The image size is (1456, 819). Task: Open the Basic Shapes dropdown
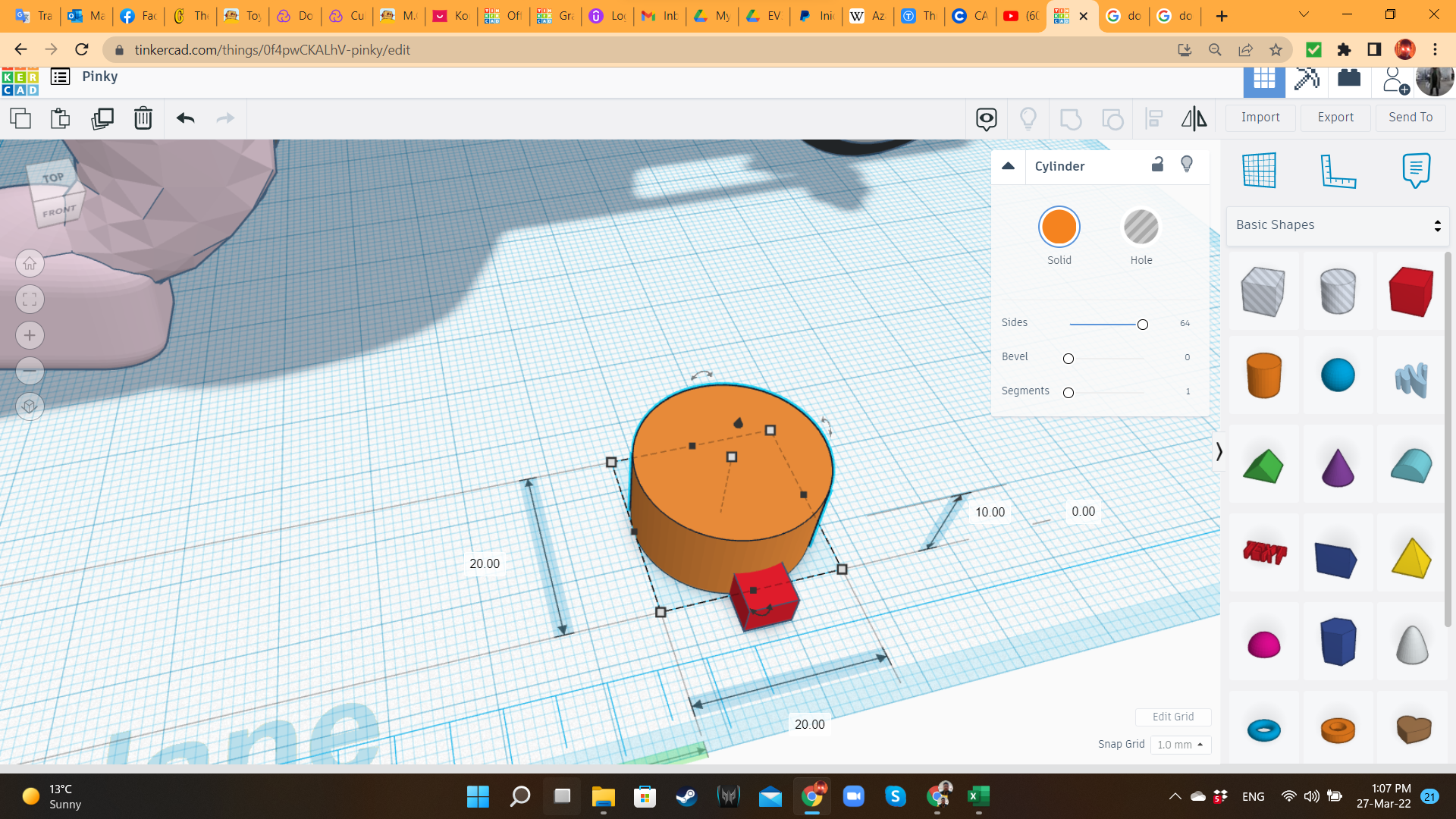[1338, 225]
